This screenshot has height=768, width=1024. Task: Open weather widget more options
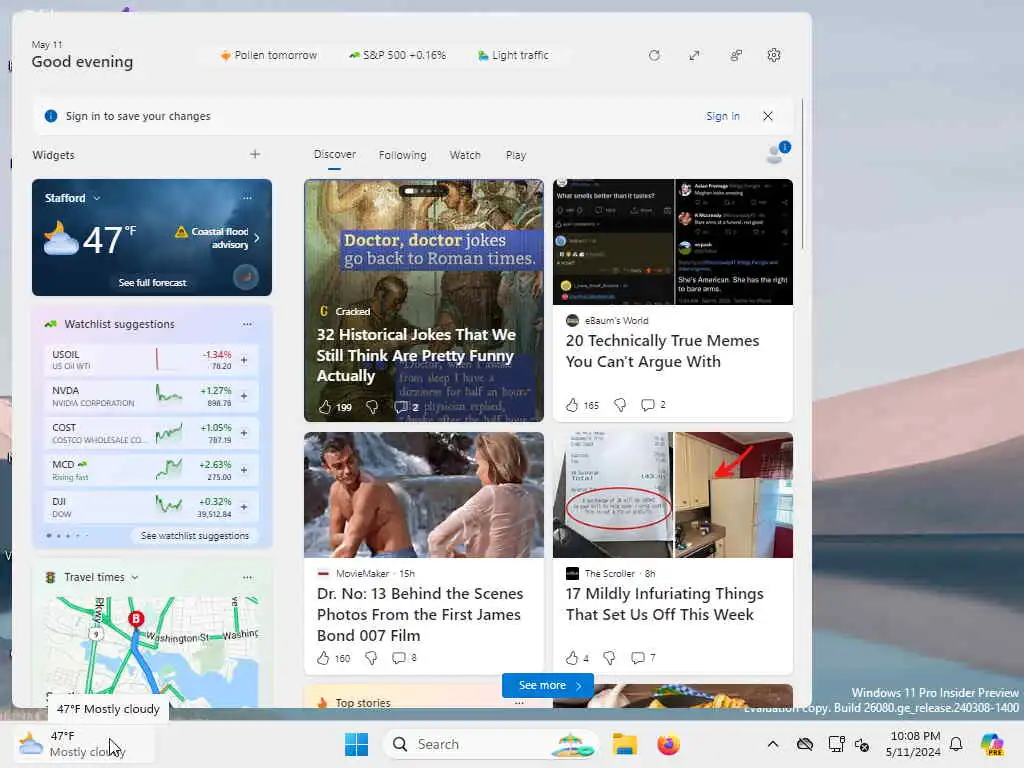point(247,198)
